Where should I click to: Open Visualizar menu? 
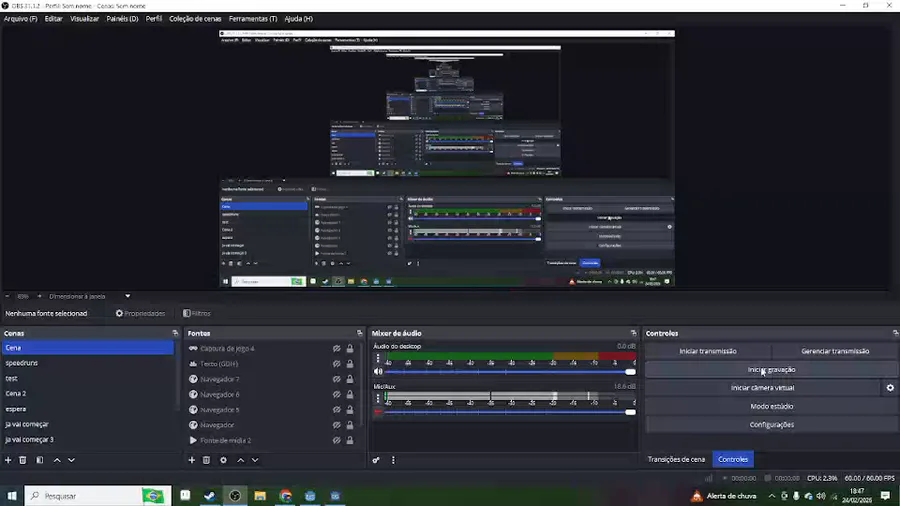tap(84, 19)
